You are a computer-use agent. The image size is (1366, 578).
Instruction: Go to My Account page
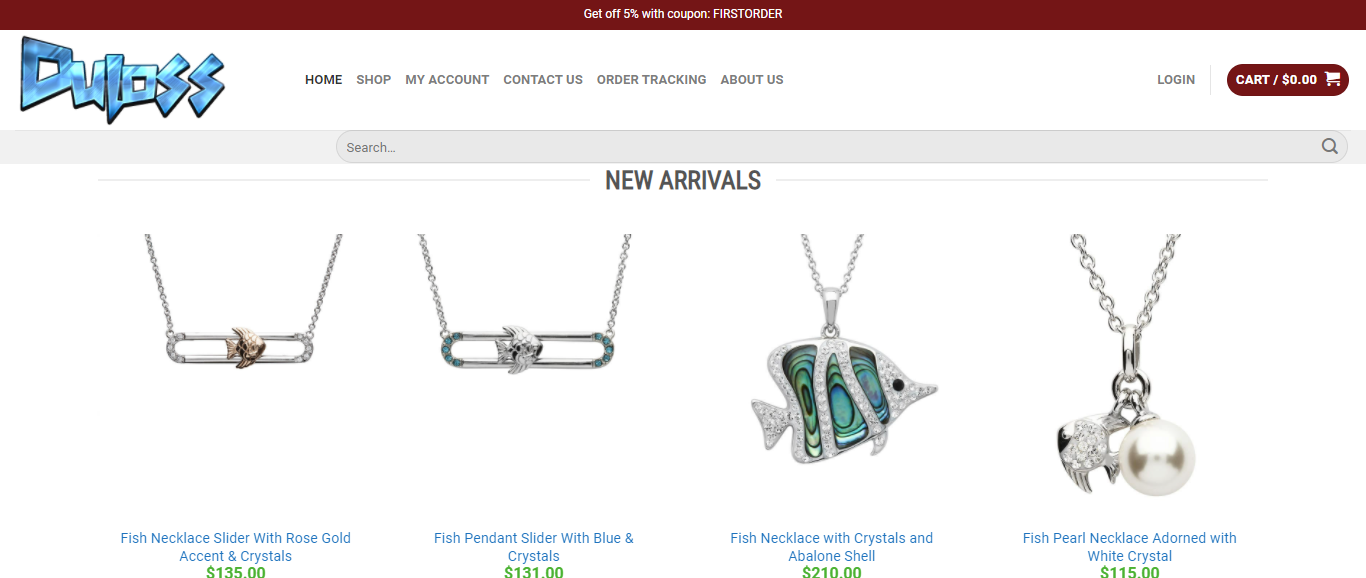point(447,80)
